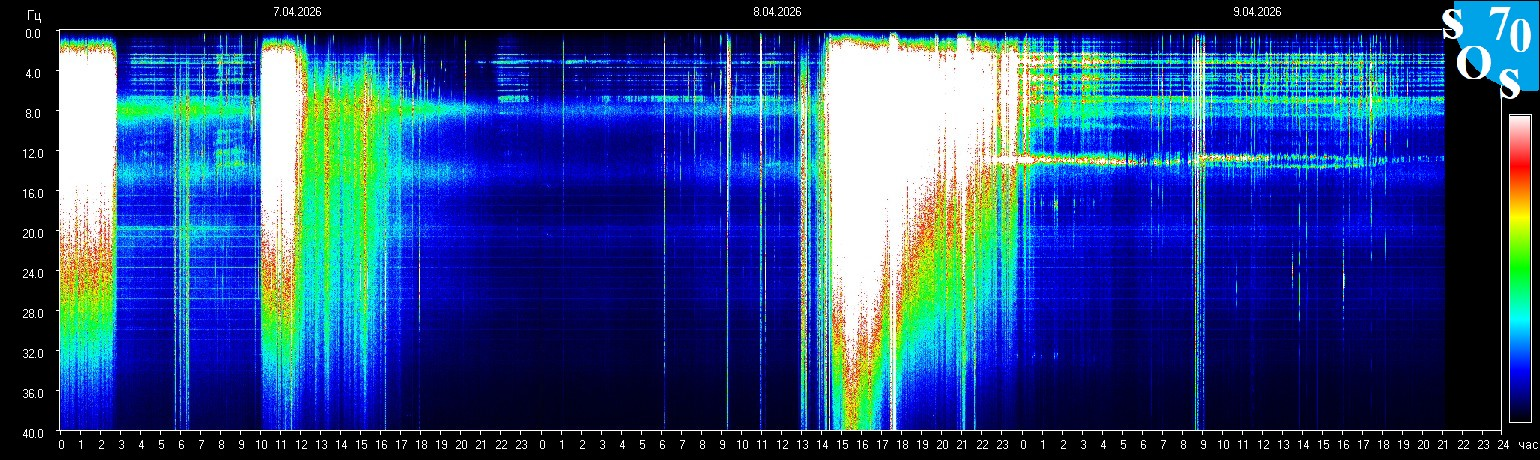Click the SOS 70 logo

click(x=1486, y=50)
